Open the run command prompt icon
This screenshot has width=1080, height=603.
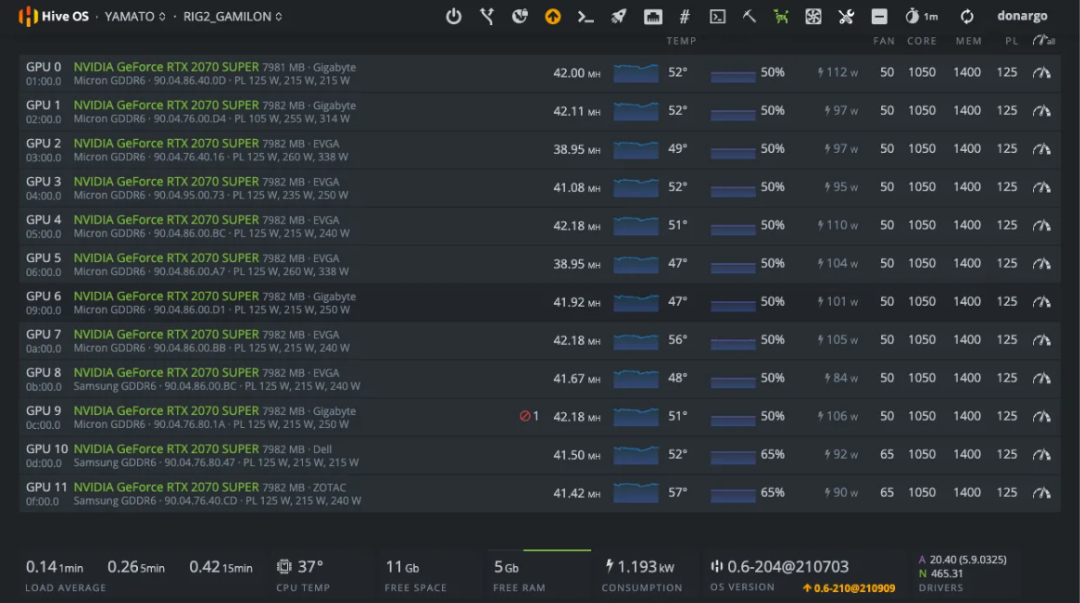(585, 17)
